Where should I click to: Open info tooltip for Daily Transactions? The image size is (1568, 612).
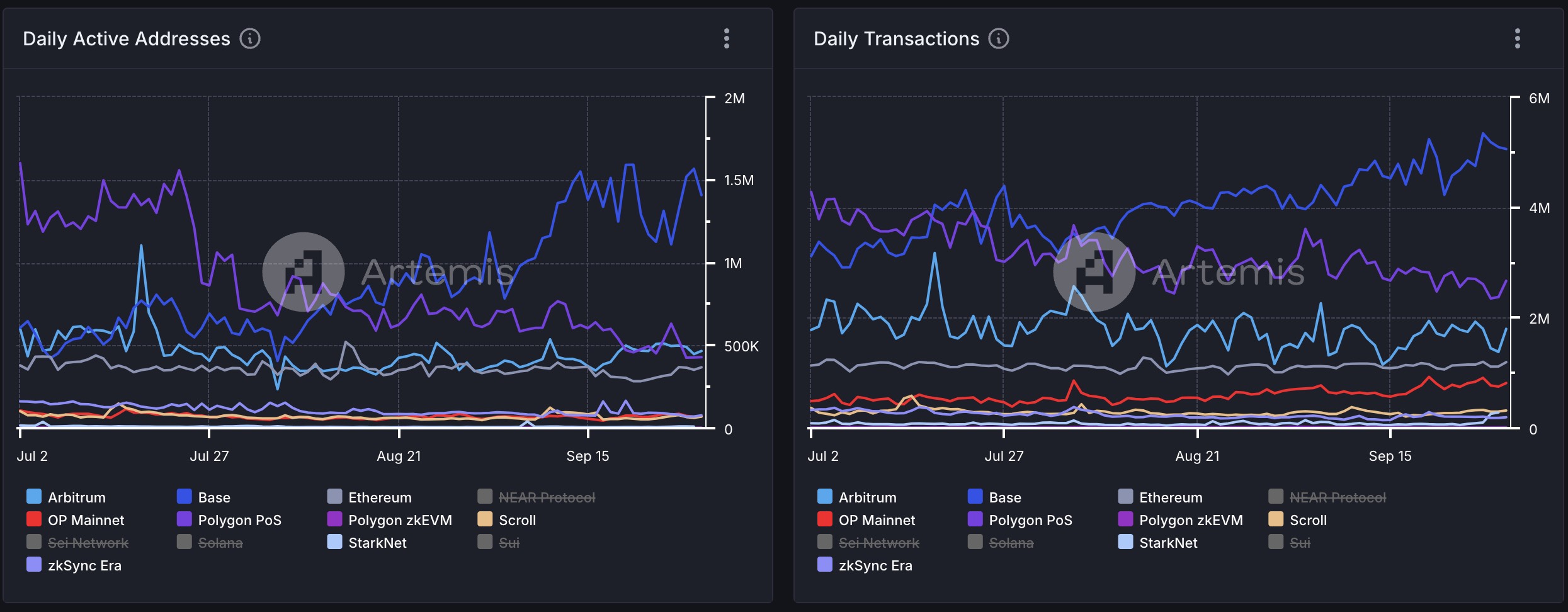999,39
